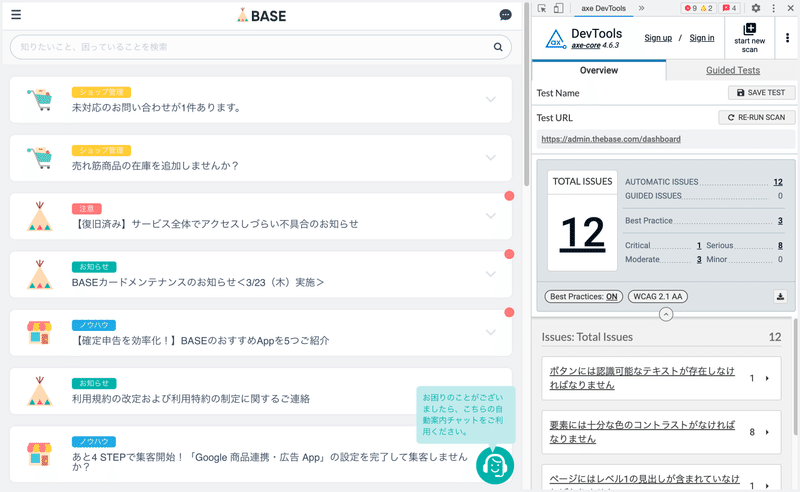Click the 注意 red tag label
The width and height of the screenshot is (800, 492).
(x=87, y=209)
